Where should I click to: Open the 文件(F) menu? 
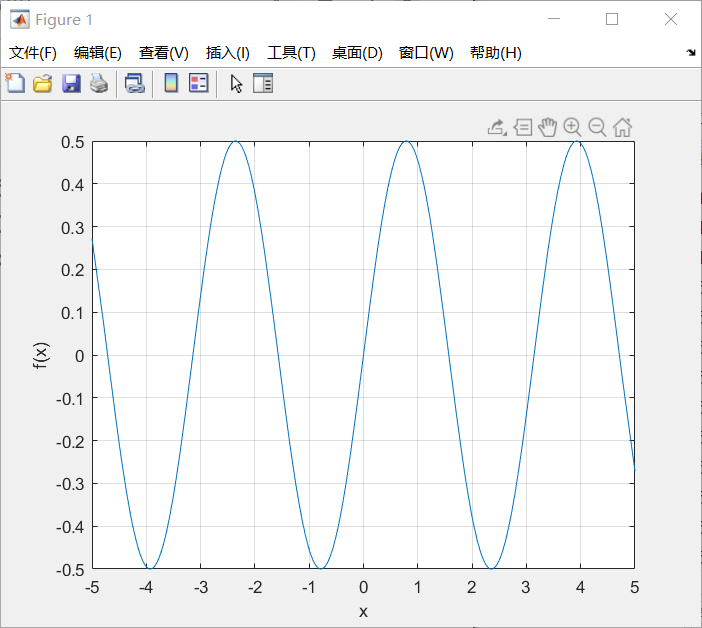[x=33, y=53]
